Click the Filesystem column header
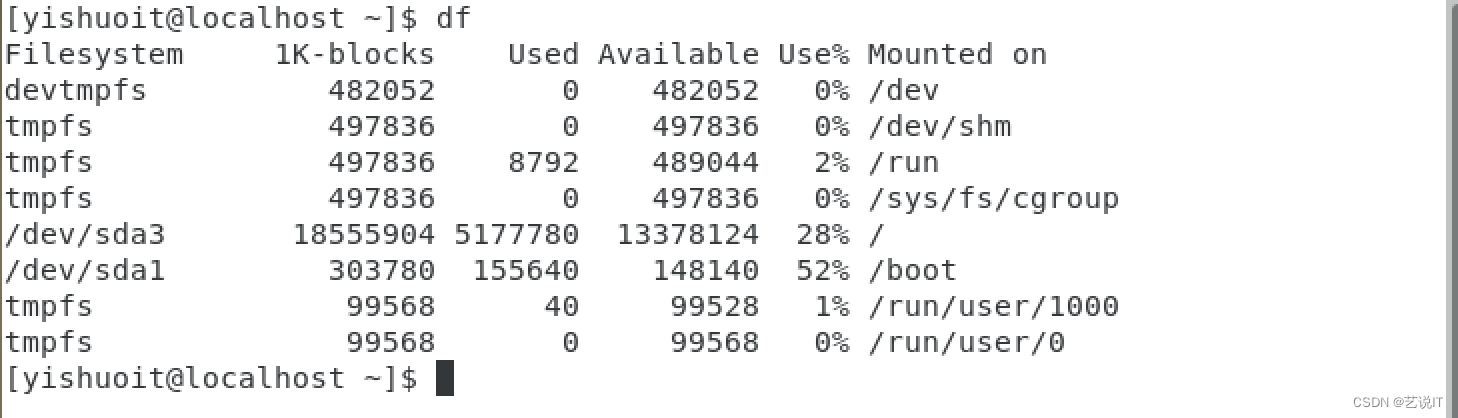This screenshot has width=1458, height=418. coord(94,54)
